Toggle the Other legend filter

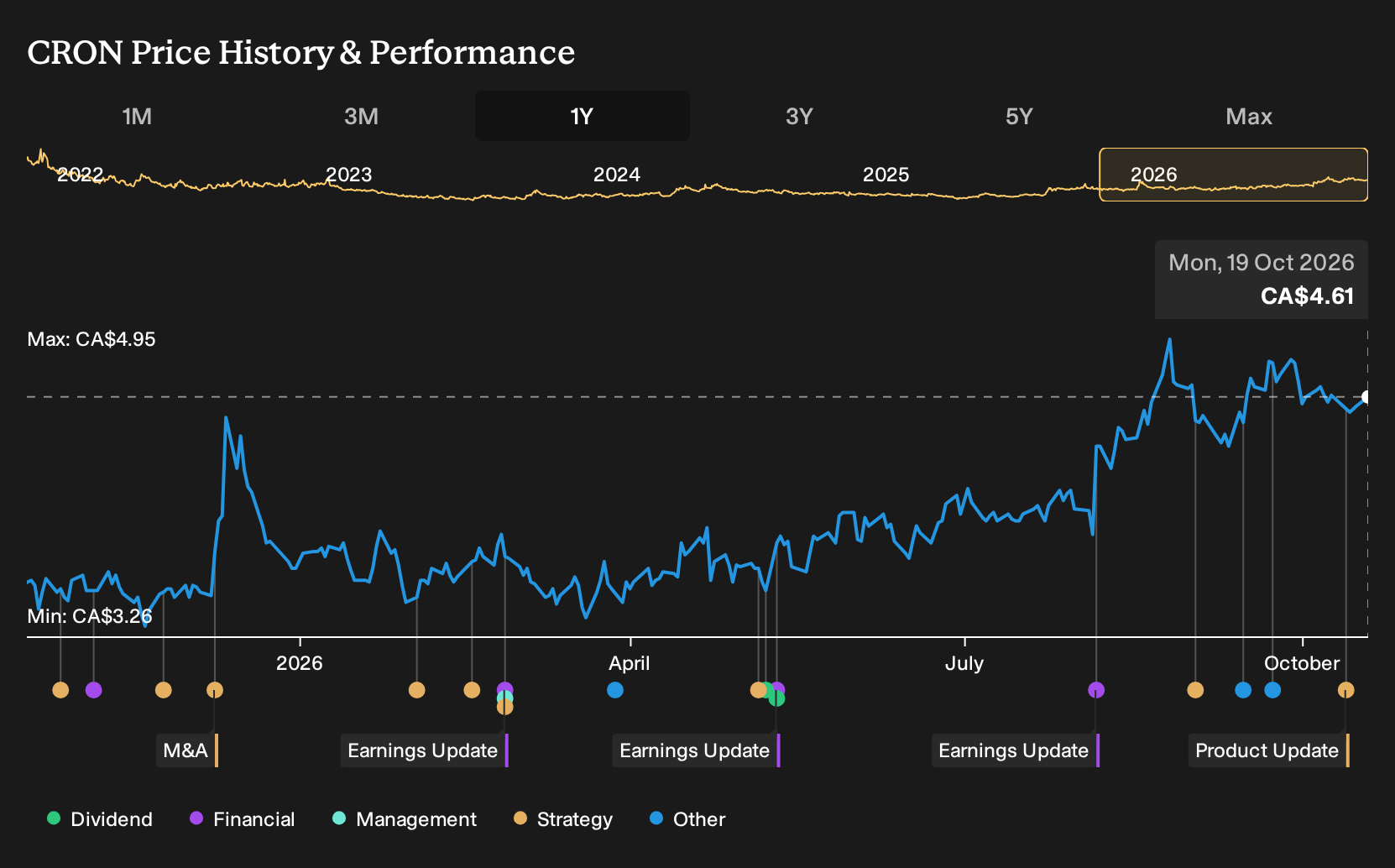[687, 818]
